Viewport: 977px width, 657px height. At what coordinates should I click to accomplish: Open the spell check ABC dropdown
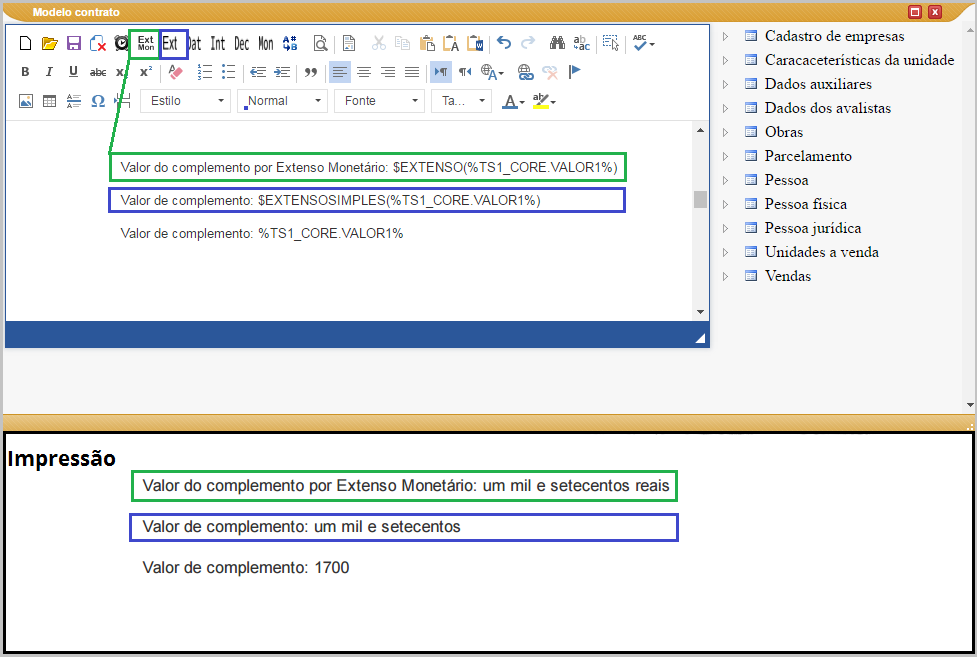pos(644,44)
